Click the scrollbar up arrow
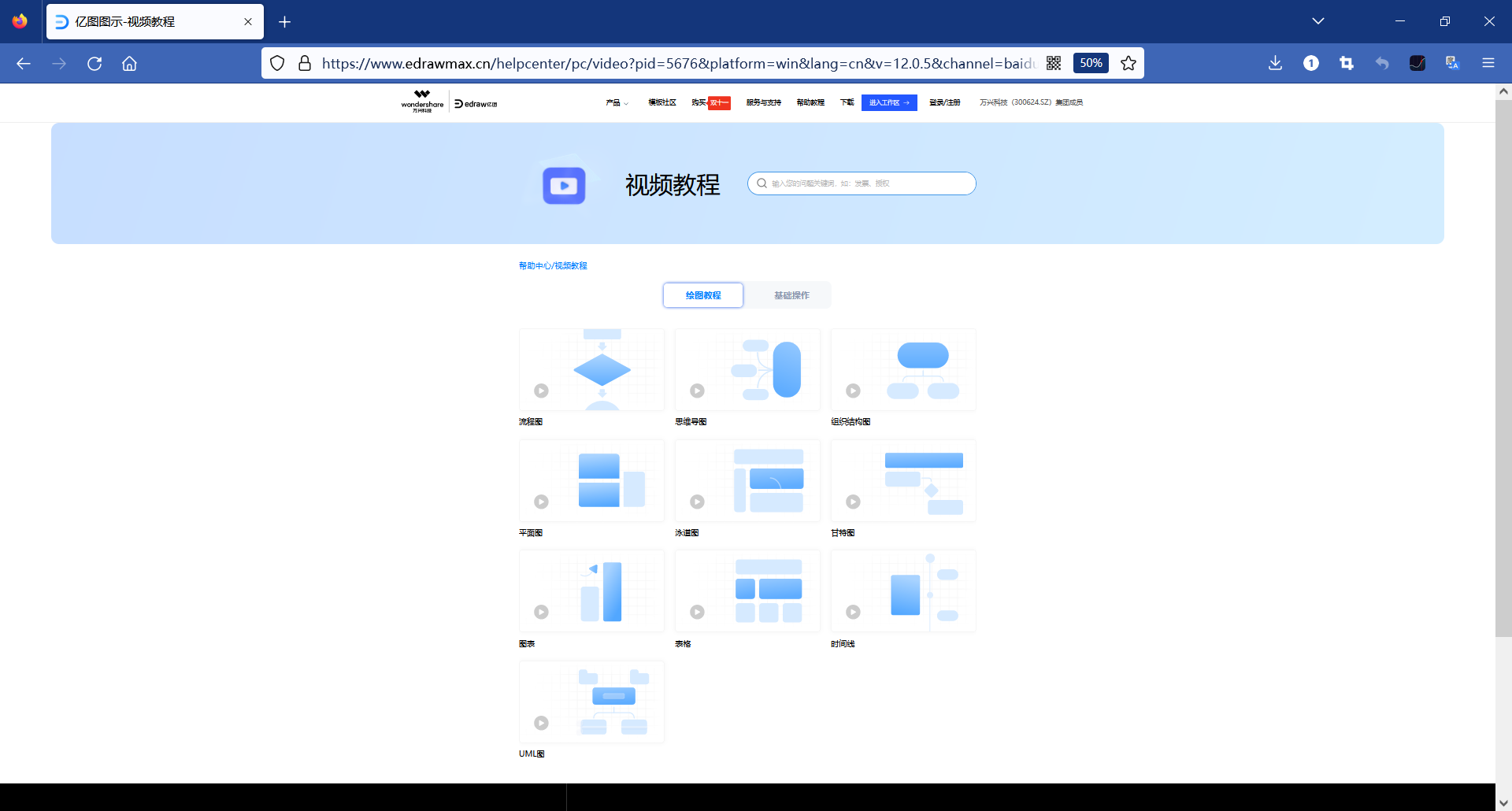This screenshot has width=1512, height=811. (1503, 91)
